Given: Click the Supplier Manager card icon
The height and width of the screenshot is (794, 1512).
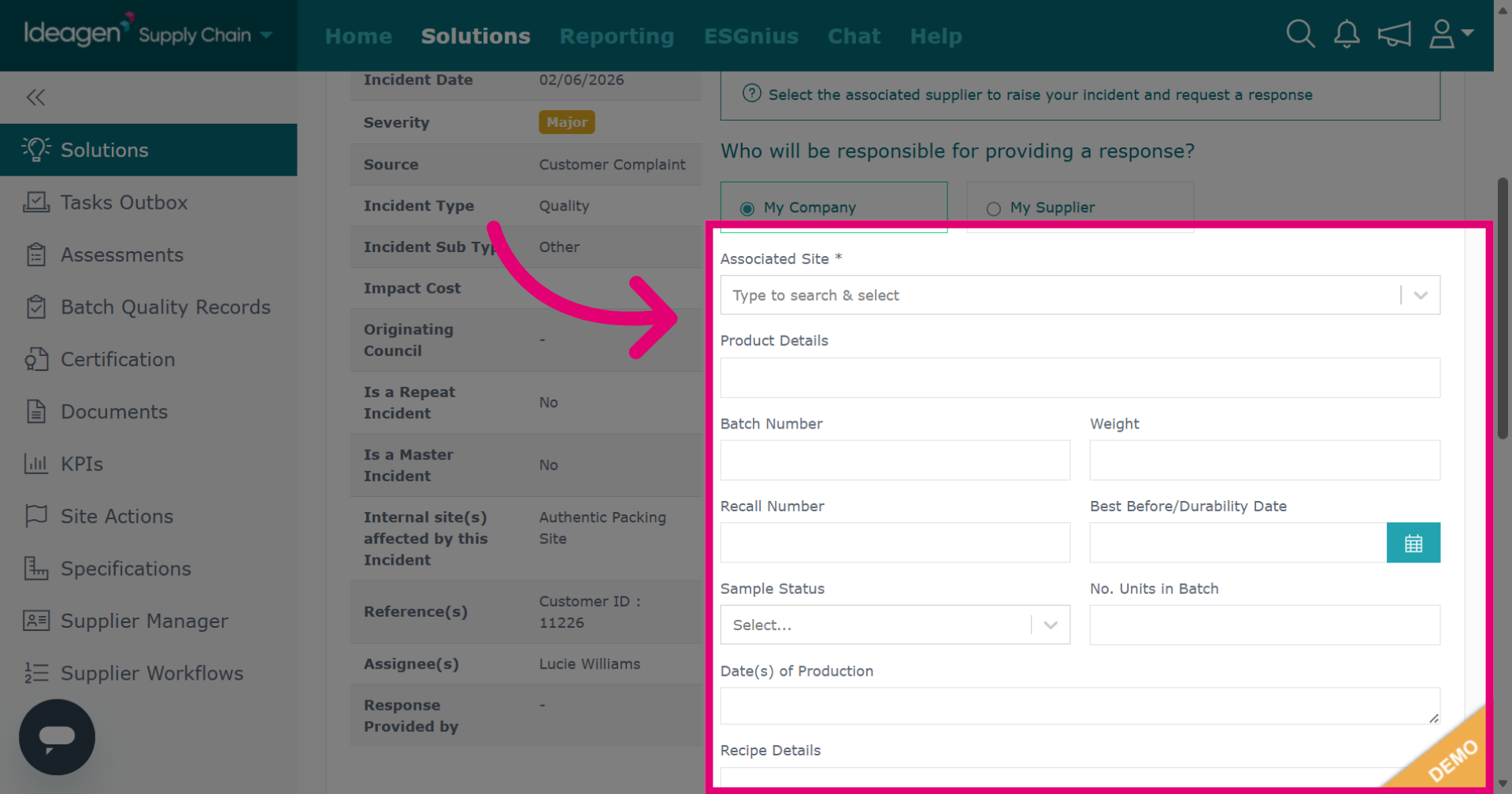Looking at the screenshot, I should point(36,621).
